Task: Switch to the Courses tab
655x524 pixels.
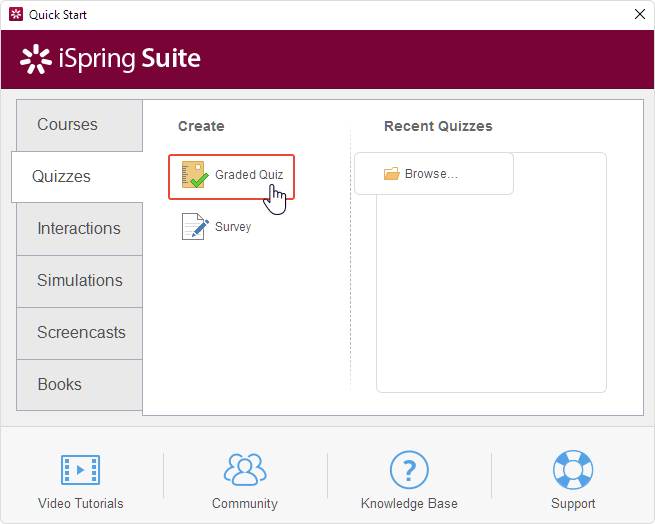Action: 79,125
